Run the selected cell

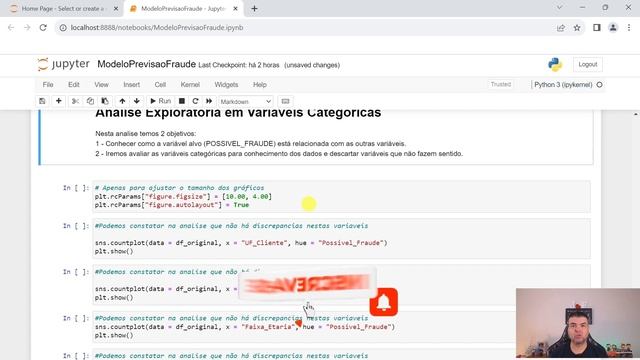(160, 101)
